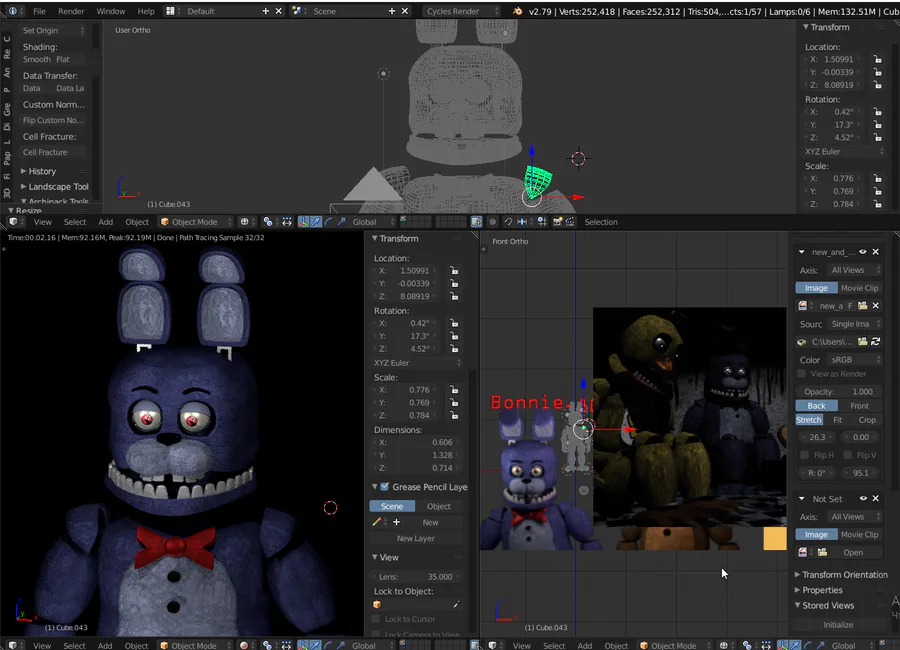Viewport: 900px width, 650px height.
Task: Open the Help menu
Action: 146,11
